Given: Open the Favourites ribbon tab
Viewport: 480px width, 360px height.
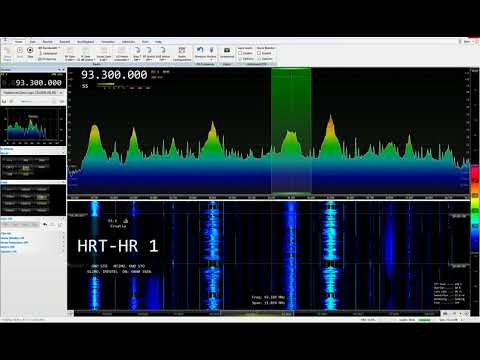Looking at the screenshot, I should coord(108,42).
